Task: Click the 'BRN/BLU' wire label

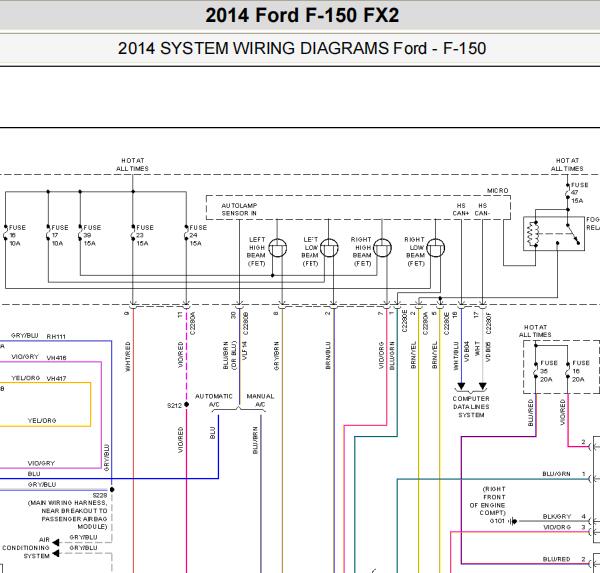Action: click(x=328, y=356)
